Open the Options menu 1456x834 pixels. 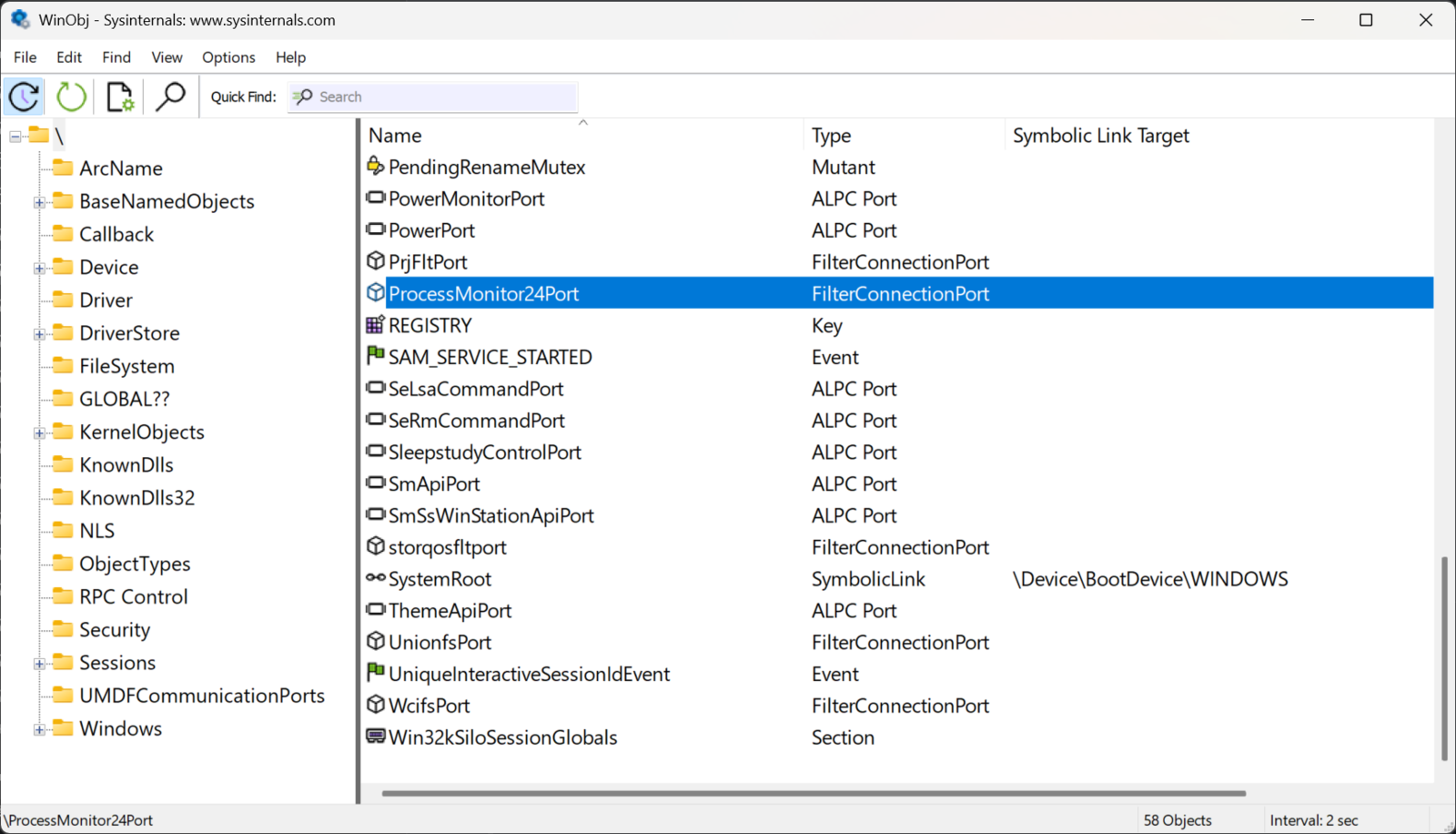point(228,56)
